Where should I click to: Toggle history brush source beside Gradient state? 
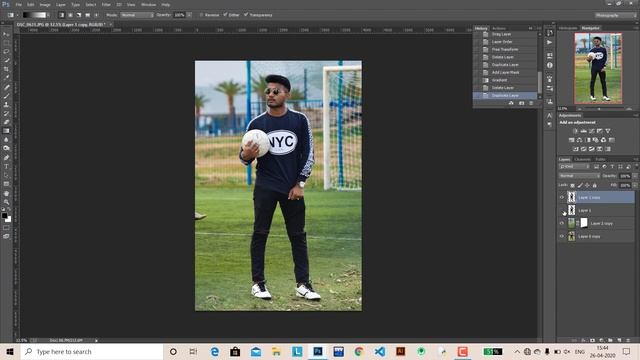(x=477, y=80)
